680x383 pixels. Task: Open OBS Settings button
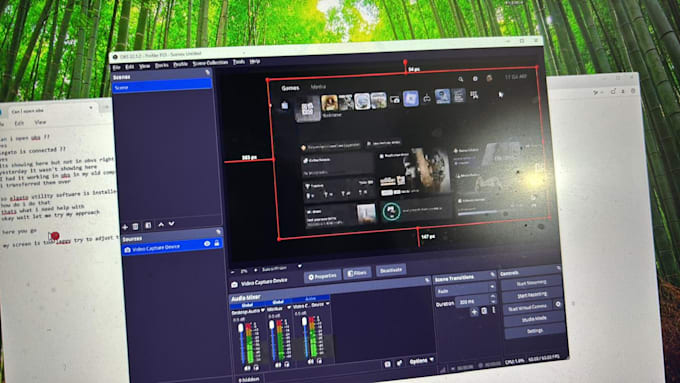[535, 331]
